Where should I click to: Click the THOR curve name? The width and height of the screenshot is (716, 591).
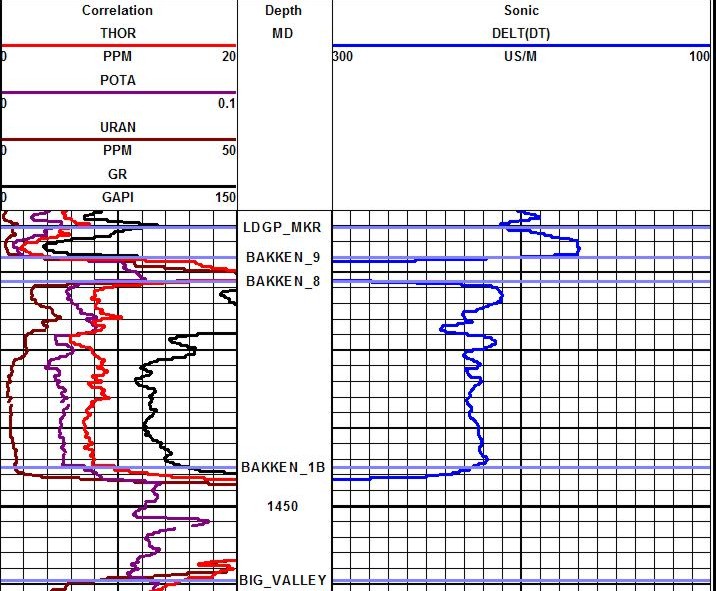118,33
